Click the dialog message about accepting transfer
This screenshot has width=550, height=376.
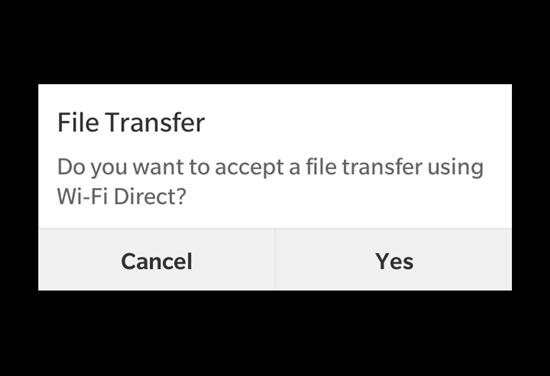click(270, 181)
